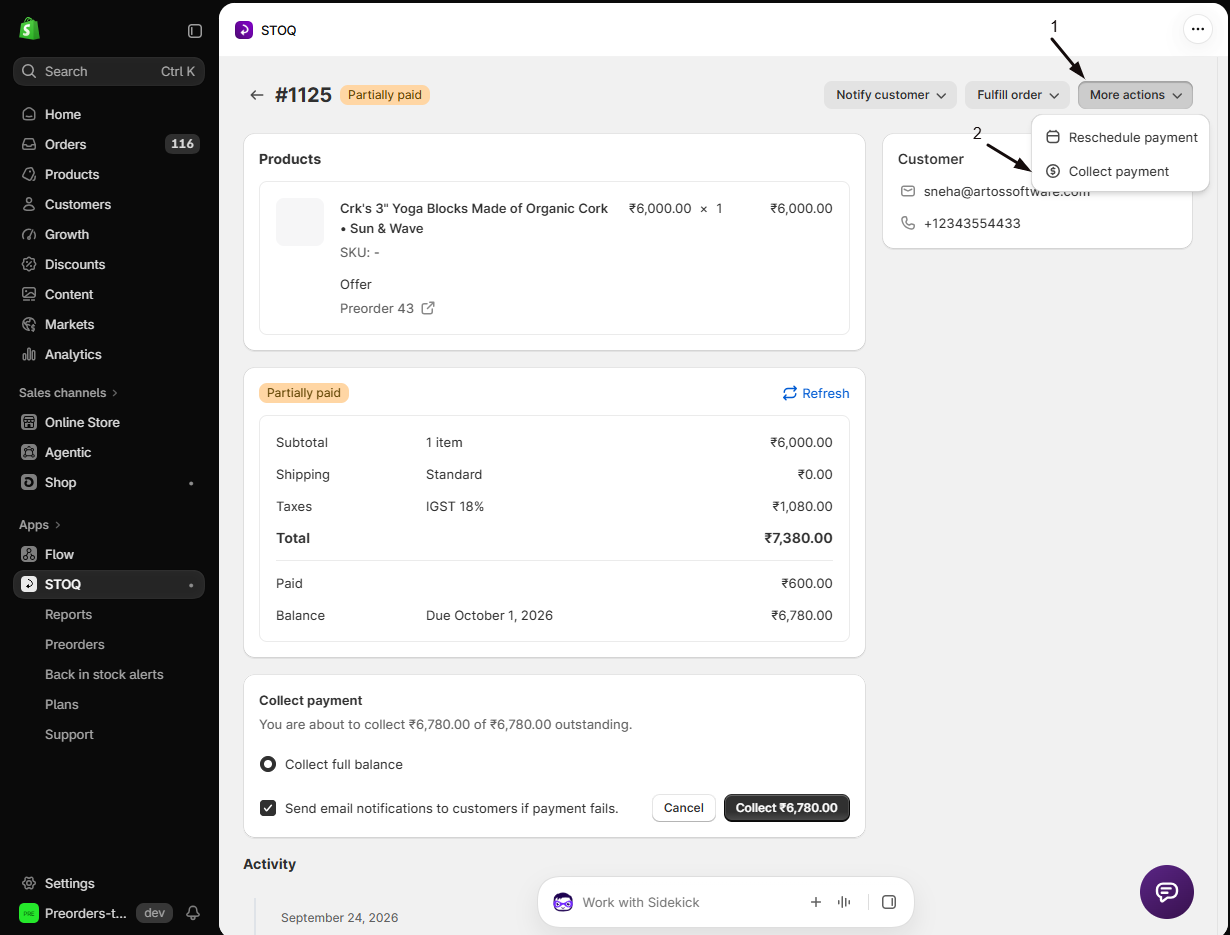Collapse the sidebar with the panel icon
Viewport: 1230px width, 935px height.
click(x=195, y=31)
